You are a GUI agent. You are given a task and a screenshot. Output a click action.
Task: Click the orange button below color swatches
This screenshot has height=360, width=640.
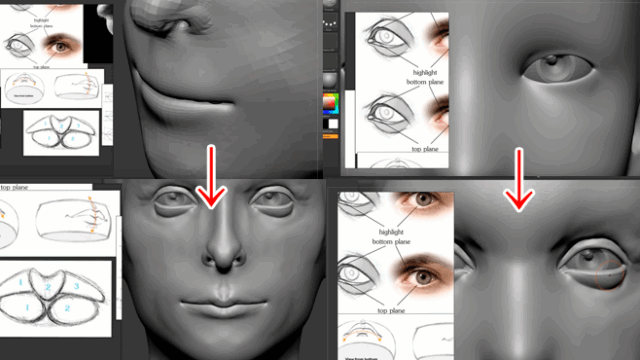click(331, 136)
